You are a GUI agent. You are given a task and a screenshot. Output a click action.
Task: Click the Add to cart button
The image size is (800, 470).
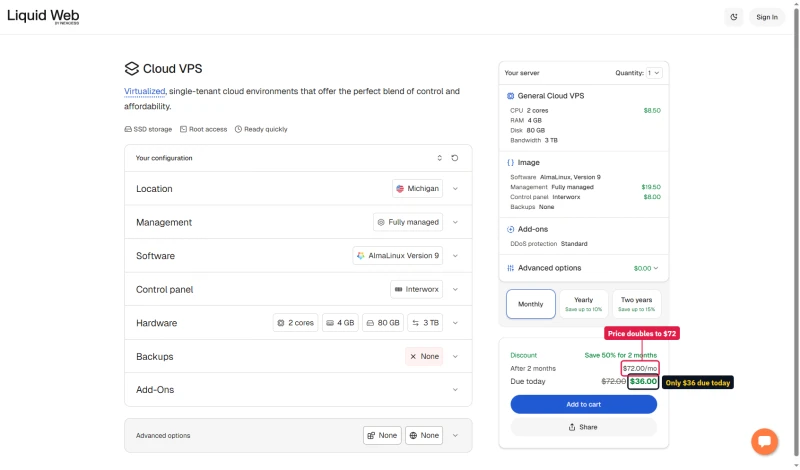pos(584,404)
